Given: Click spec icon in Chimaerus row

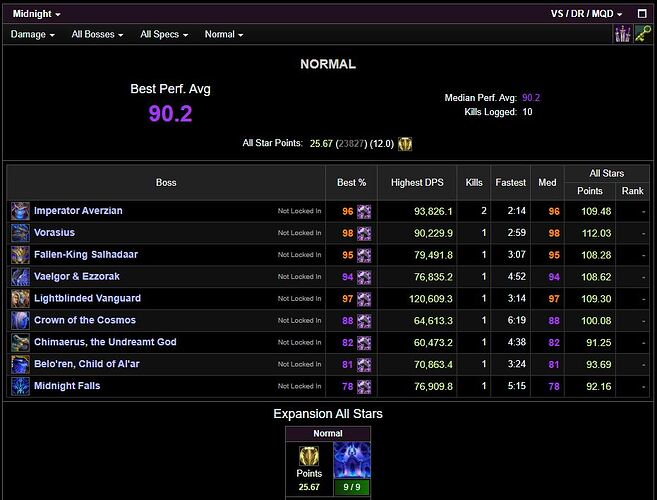Looking at the screenshot, I should click(x=364, y=343).
